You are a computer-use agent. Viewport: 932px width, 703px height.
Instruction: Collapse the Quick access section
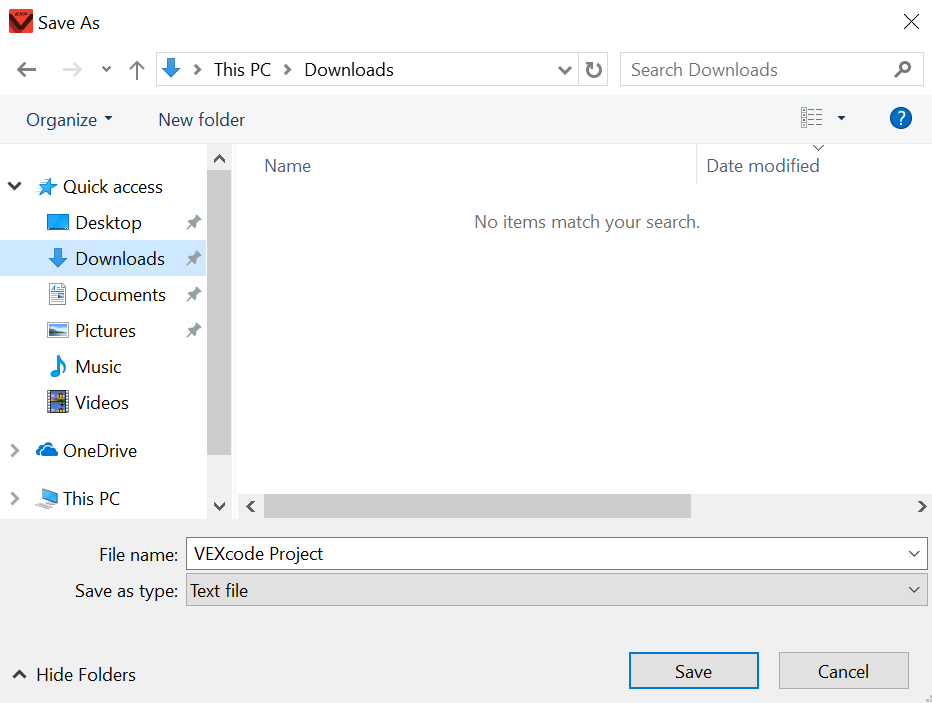(x=14, y=186)
